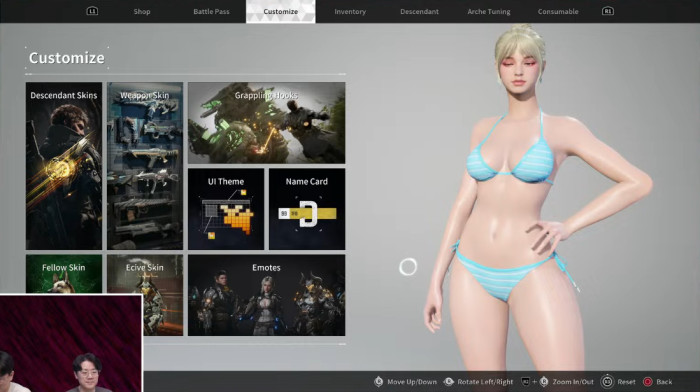Select the Weapon Skin tile
Viewport: 700px width, 392px height.
145,166
